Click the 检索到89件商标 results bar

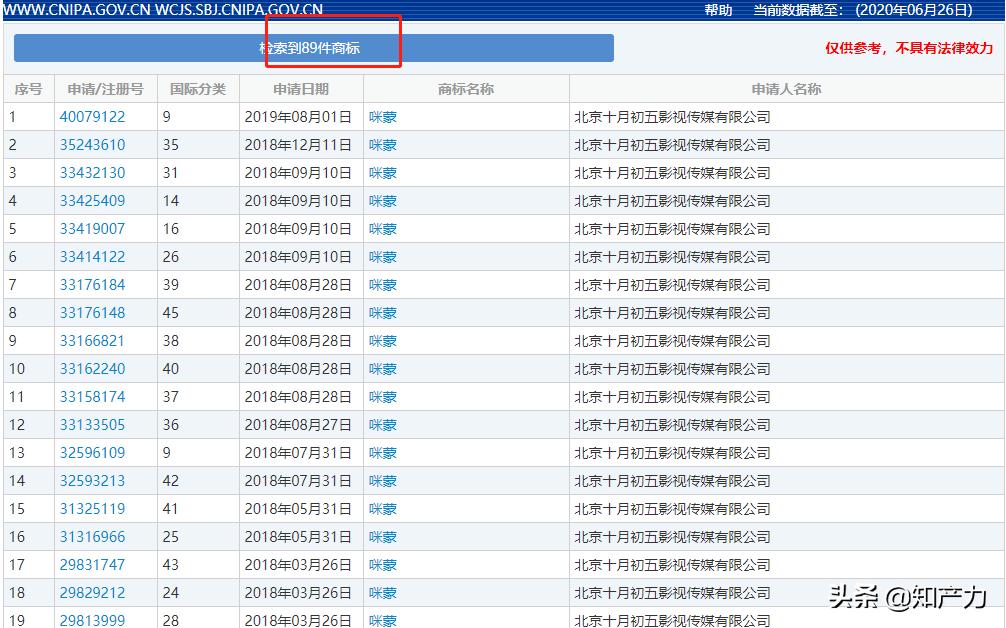coord(314,48)
